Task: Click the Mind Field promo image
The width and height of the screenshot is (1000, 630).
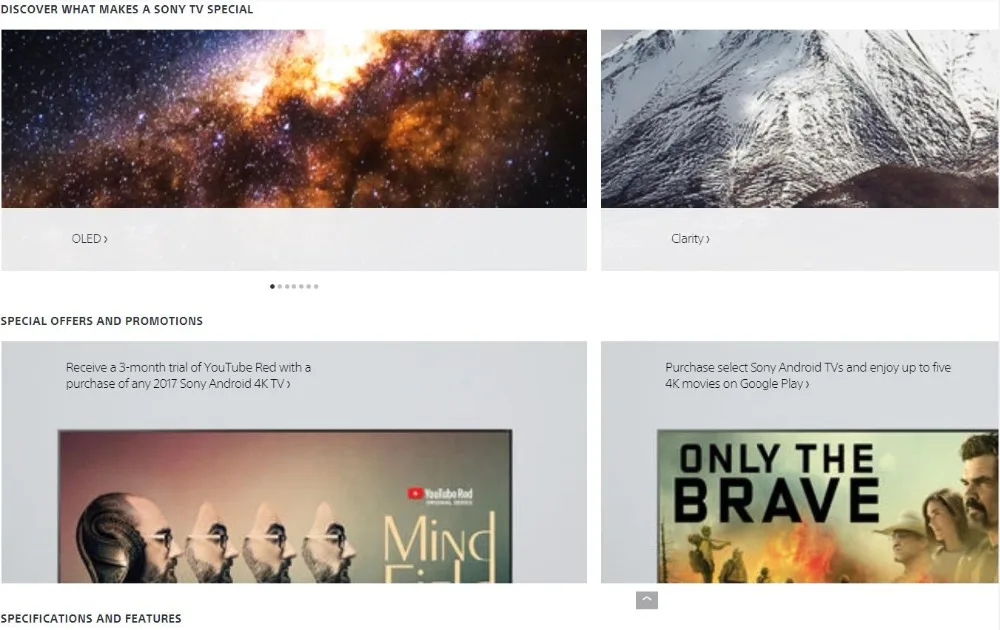Action: 285,506
